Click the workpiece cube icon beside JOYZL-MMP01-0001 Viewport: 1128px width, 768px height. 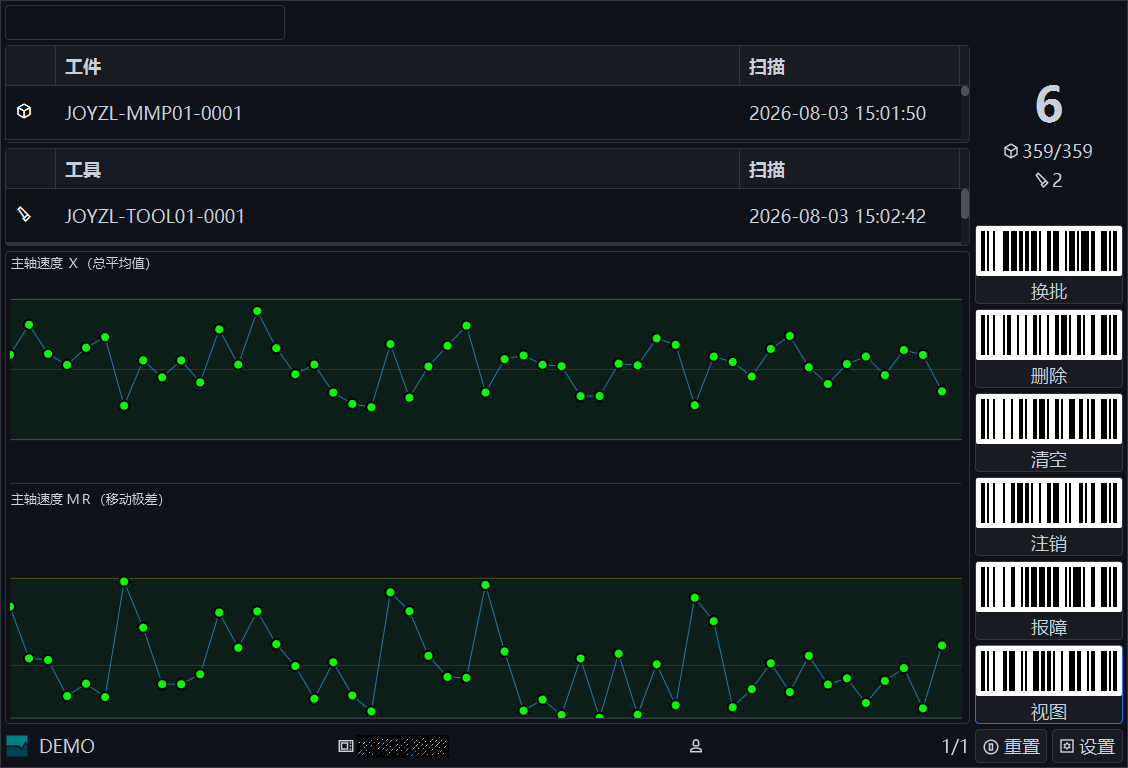pyautogui.click(x=24, y=111)
